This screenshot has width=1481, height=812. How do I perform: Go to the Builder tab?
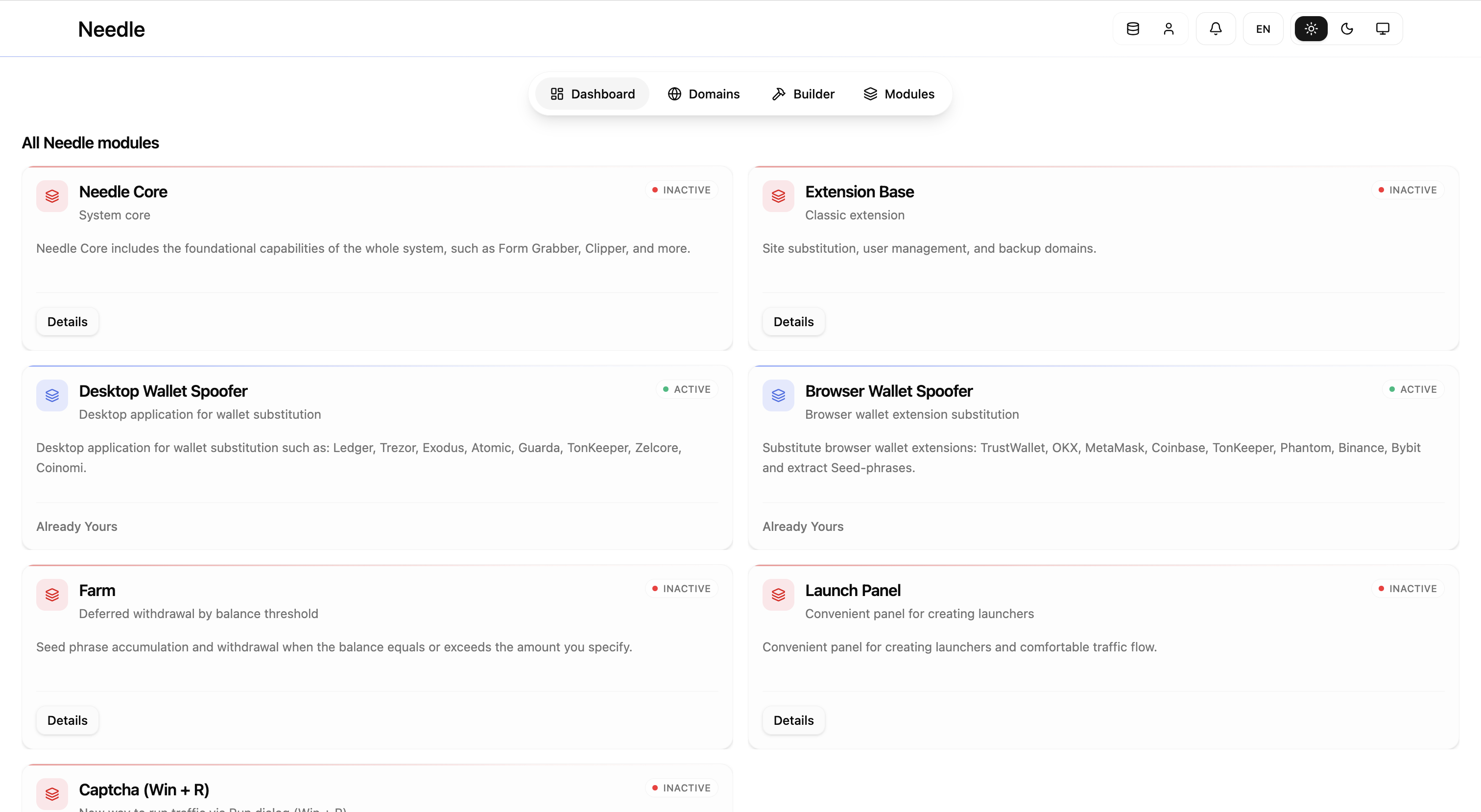pos(803,94)
